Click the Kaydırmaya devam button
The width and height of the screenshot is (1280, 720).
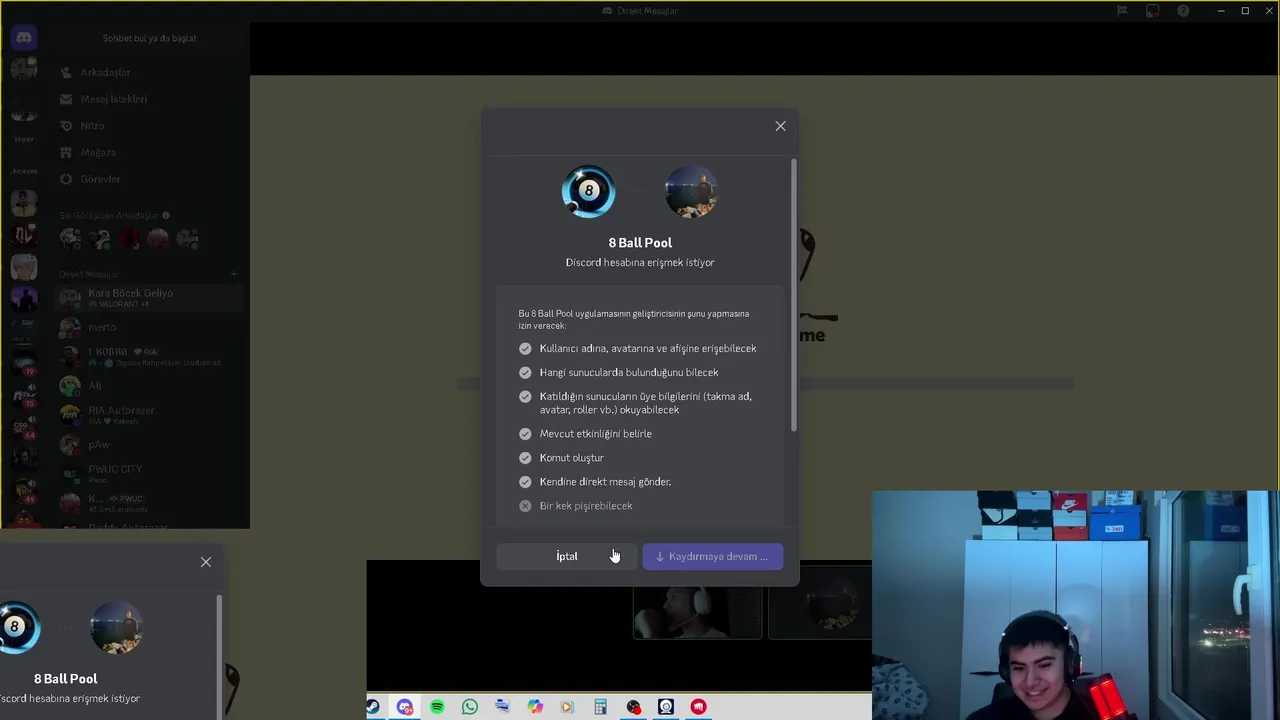click(712, 556)
